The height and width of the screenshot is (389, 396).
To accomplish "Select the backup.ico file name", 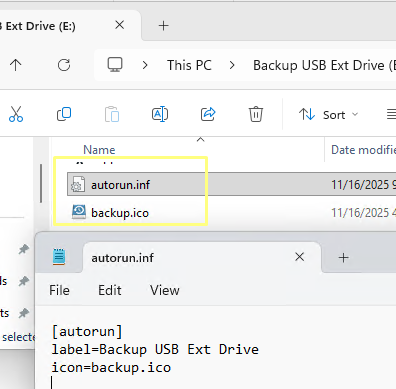I will pyautogui.click(x=120, y=213).
